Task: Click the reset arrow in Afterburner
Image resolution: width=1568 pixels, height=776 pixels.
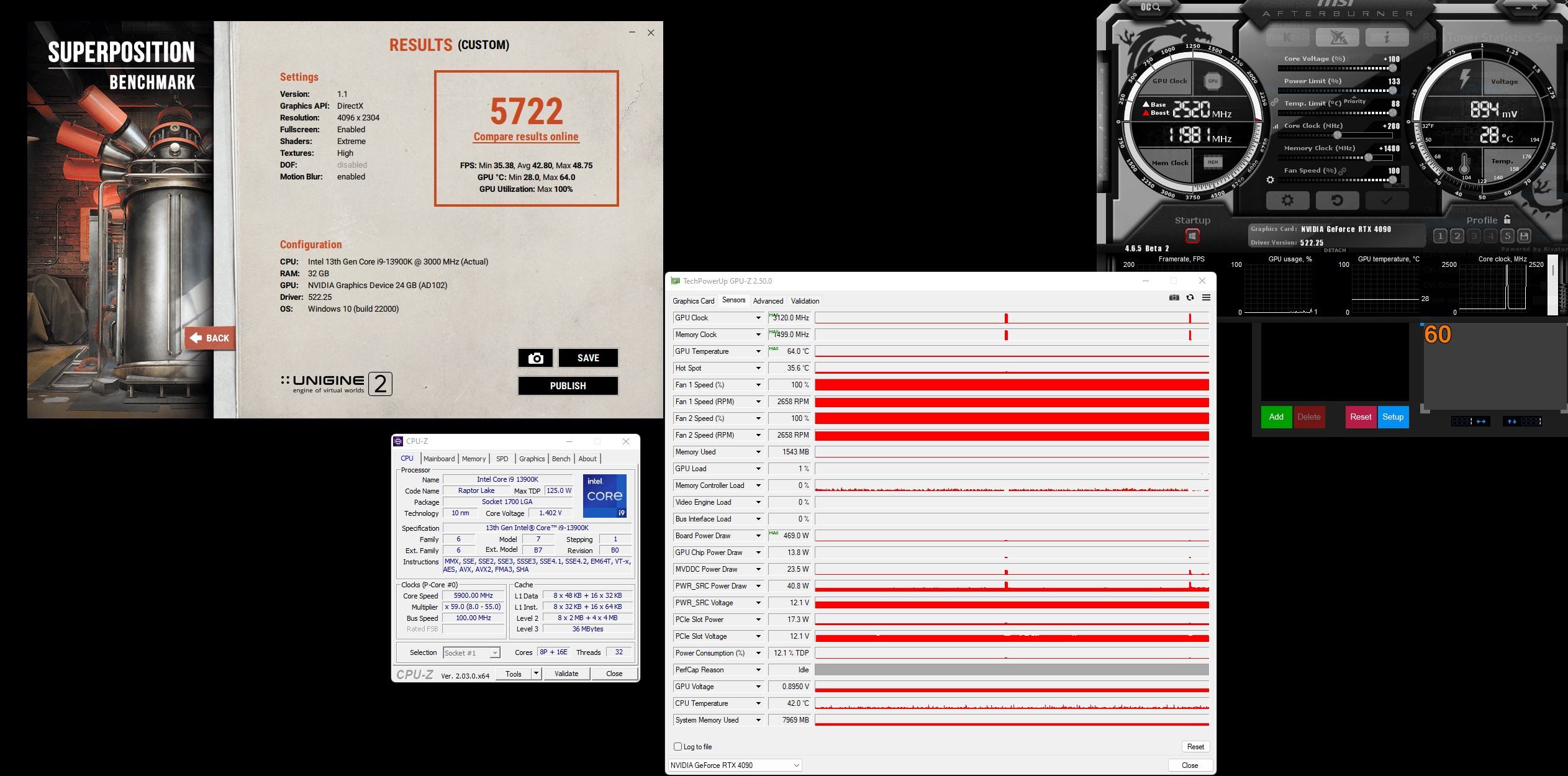Action: tap(1337, 201)
